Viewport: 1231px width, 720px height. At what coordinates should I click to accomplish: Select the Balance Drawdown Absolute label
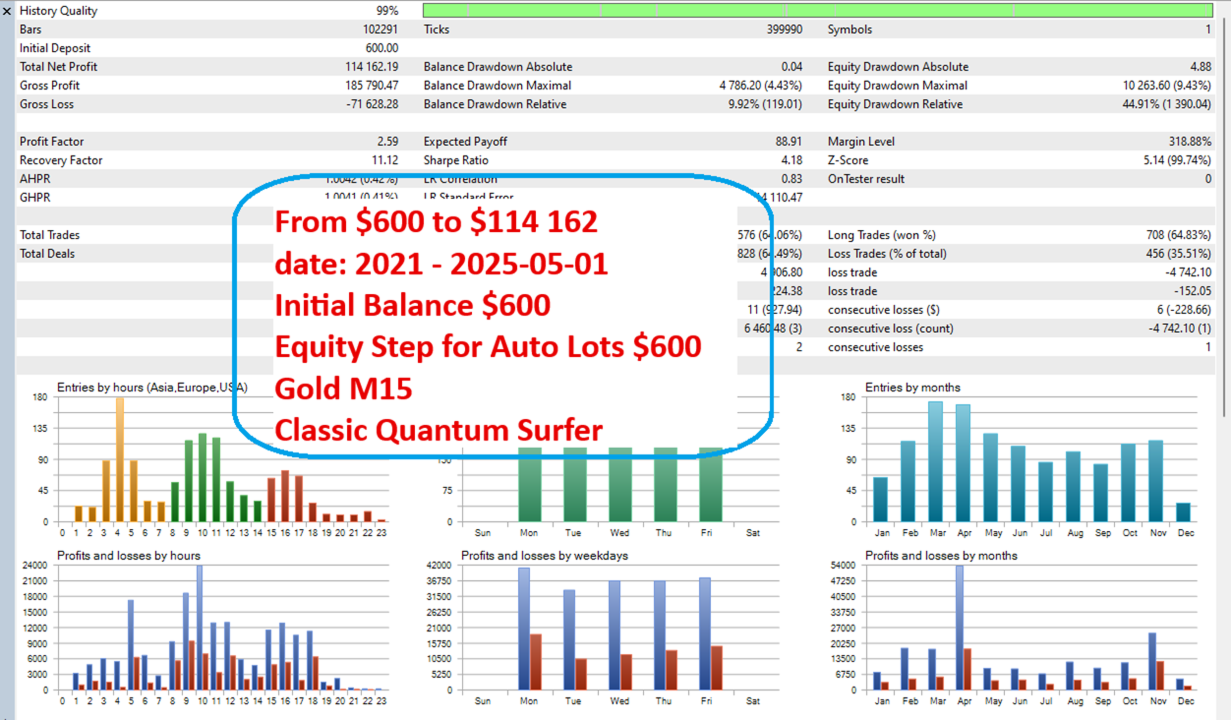pos(498,67)
